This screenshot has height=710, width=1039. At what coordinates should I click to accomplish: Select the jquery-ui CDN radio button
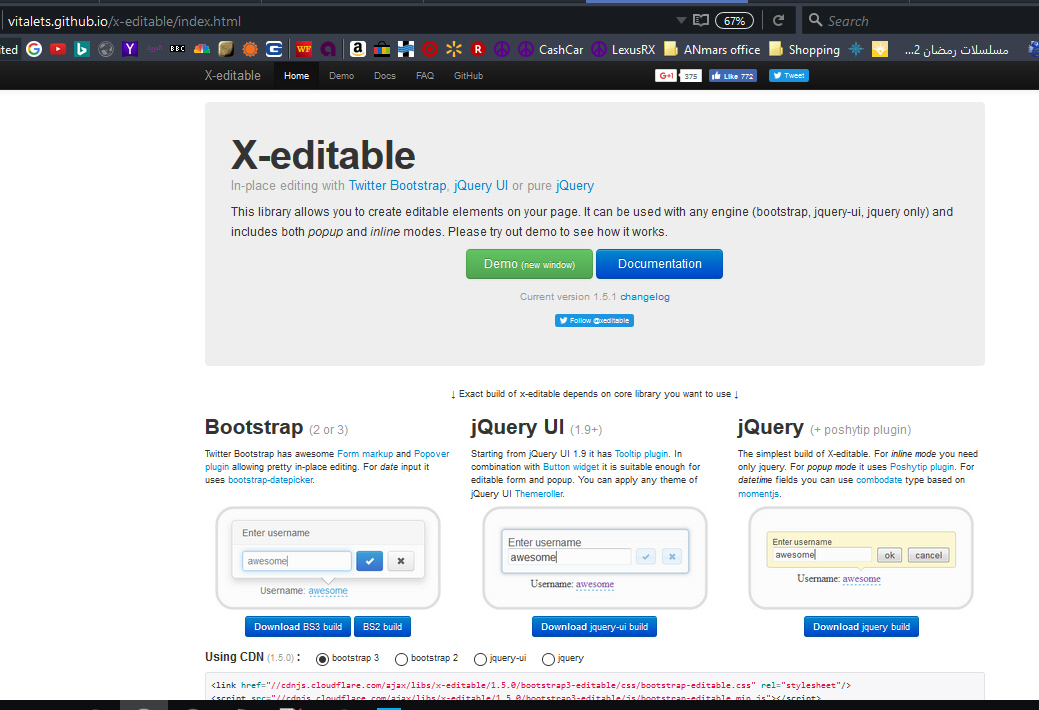tap(481, 659)
